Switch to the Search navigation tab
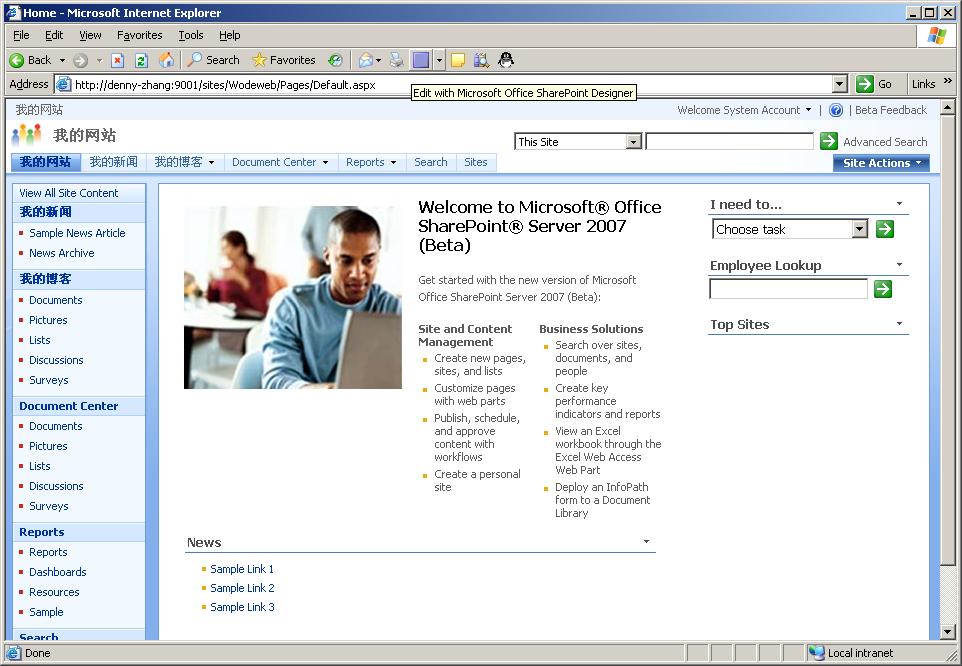Viewport: 962px width, 666px height. point(431,163)
